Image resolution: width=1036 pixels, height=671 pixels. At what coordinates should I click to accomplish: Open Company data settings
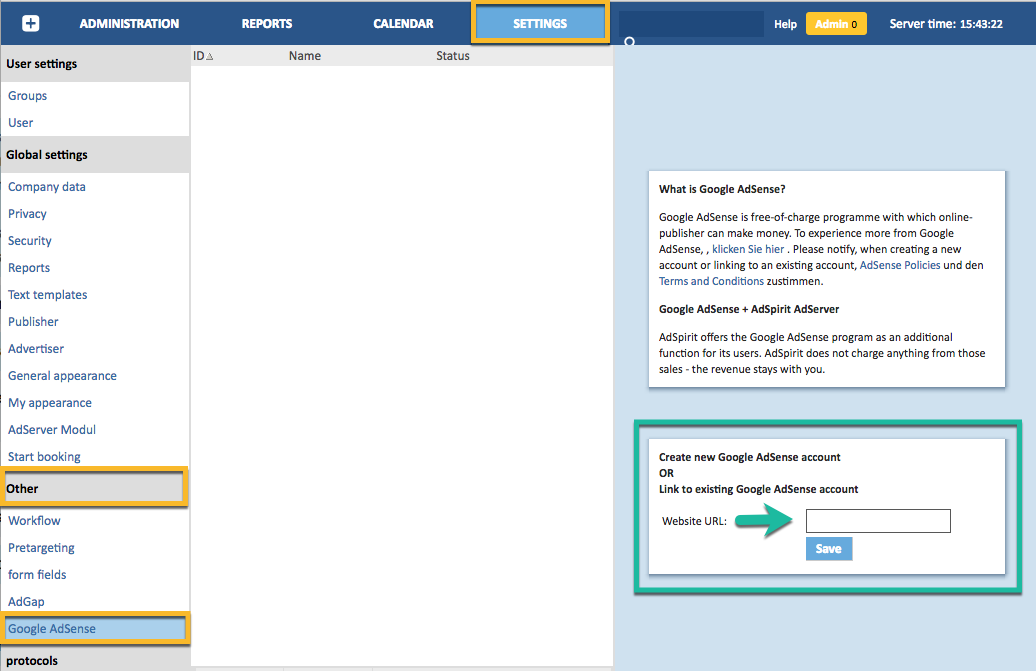(46, 187)
